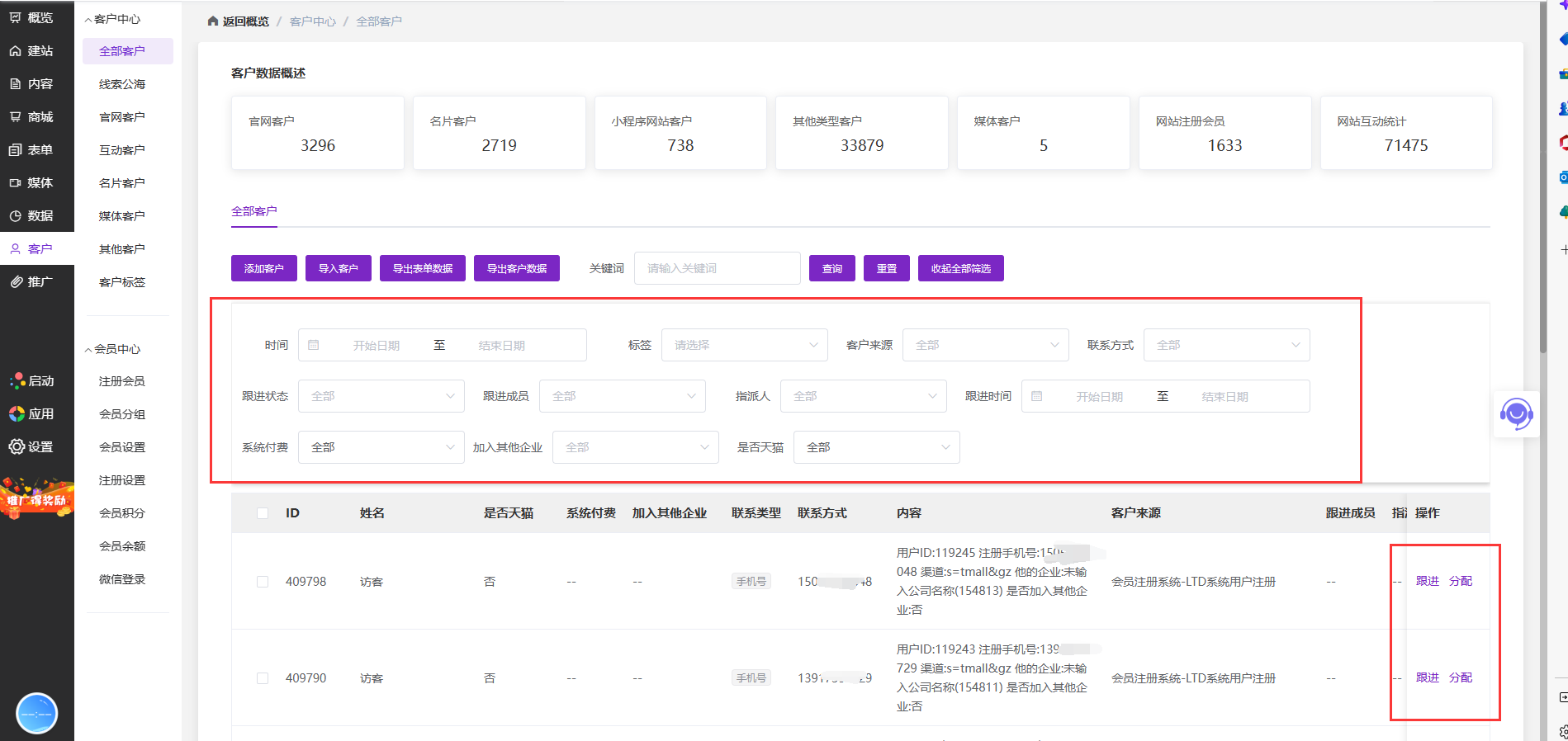The width and height of the screenshot is (1568, 741).
Task: Check the box for customer ID 409798
Action: 263,582
